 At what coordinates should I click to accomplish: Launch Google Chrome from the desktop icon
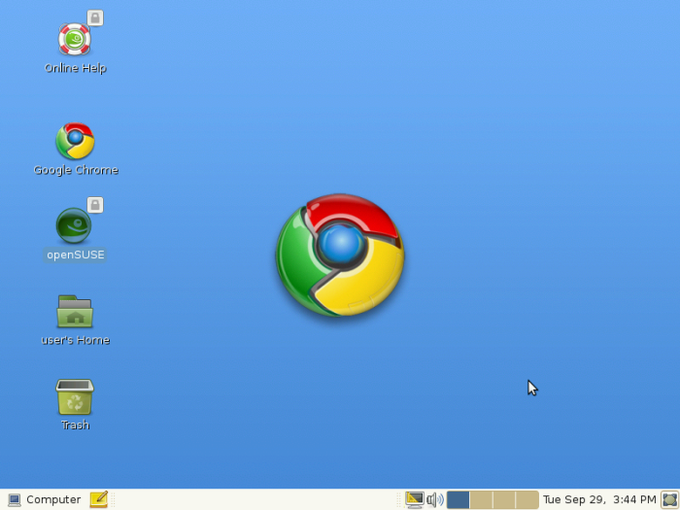coord(75,141)
